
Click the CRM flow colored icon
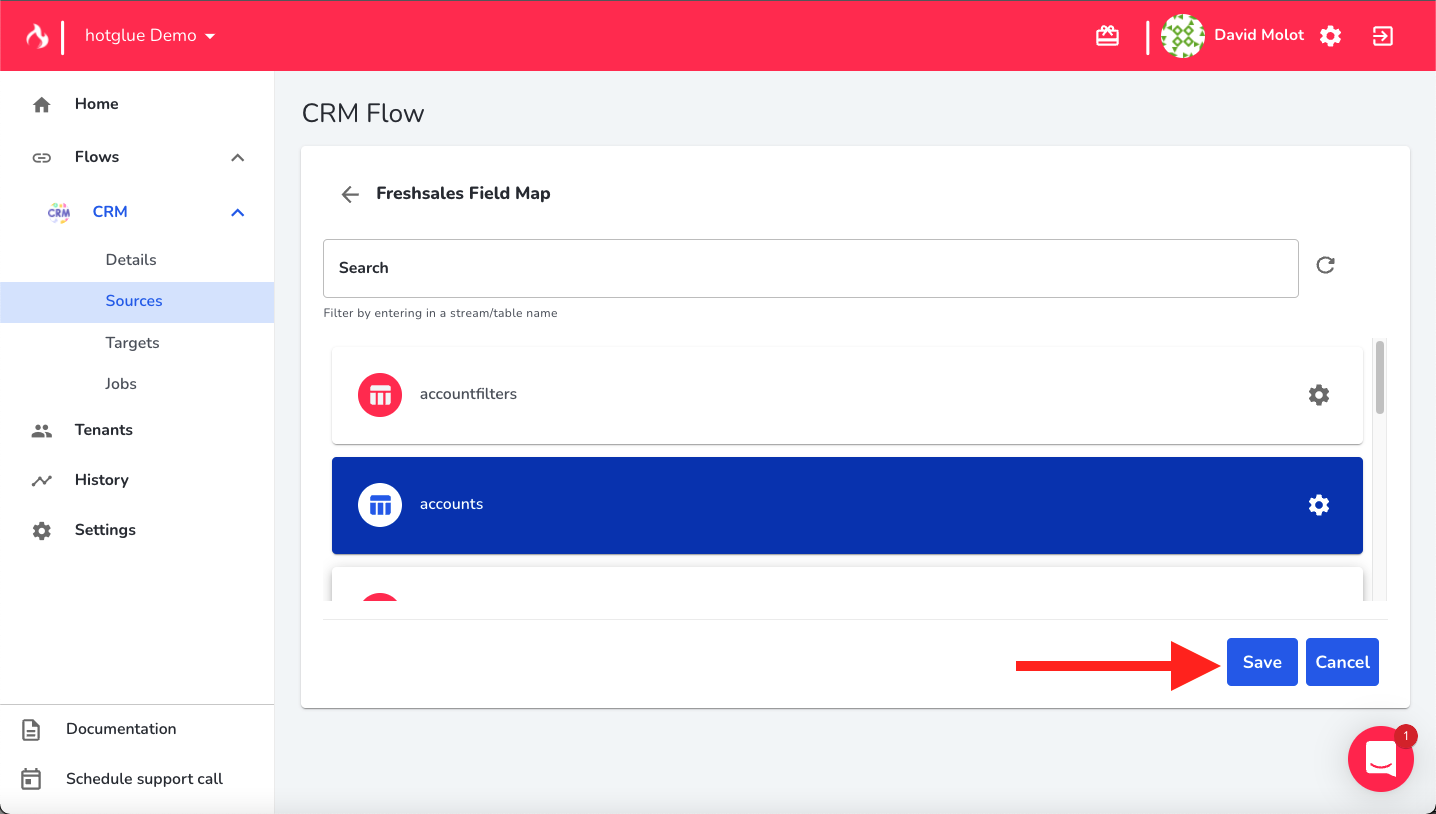point(59,212)
